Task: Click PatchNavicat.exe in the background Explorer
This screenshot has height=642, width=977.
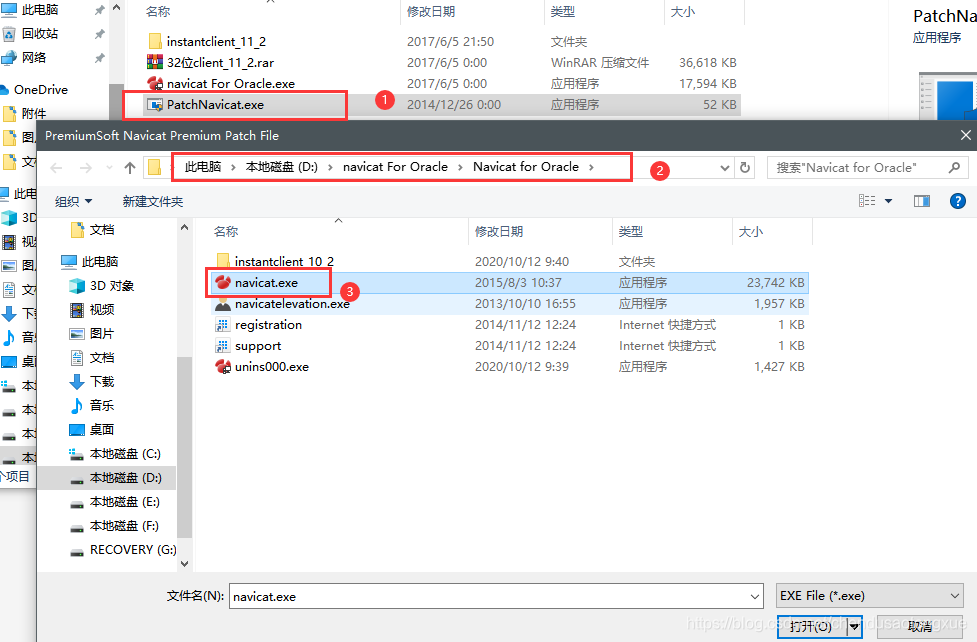Action: (x=215, y=105)
